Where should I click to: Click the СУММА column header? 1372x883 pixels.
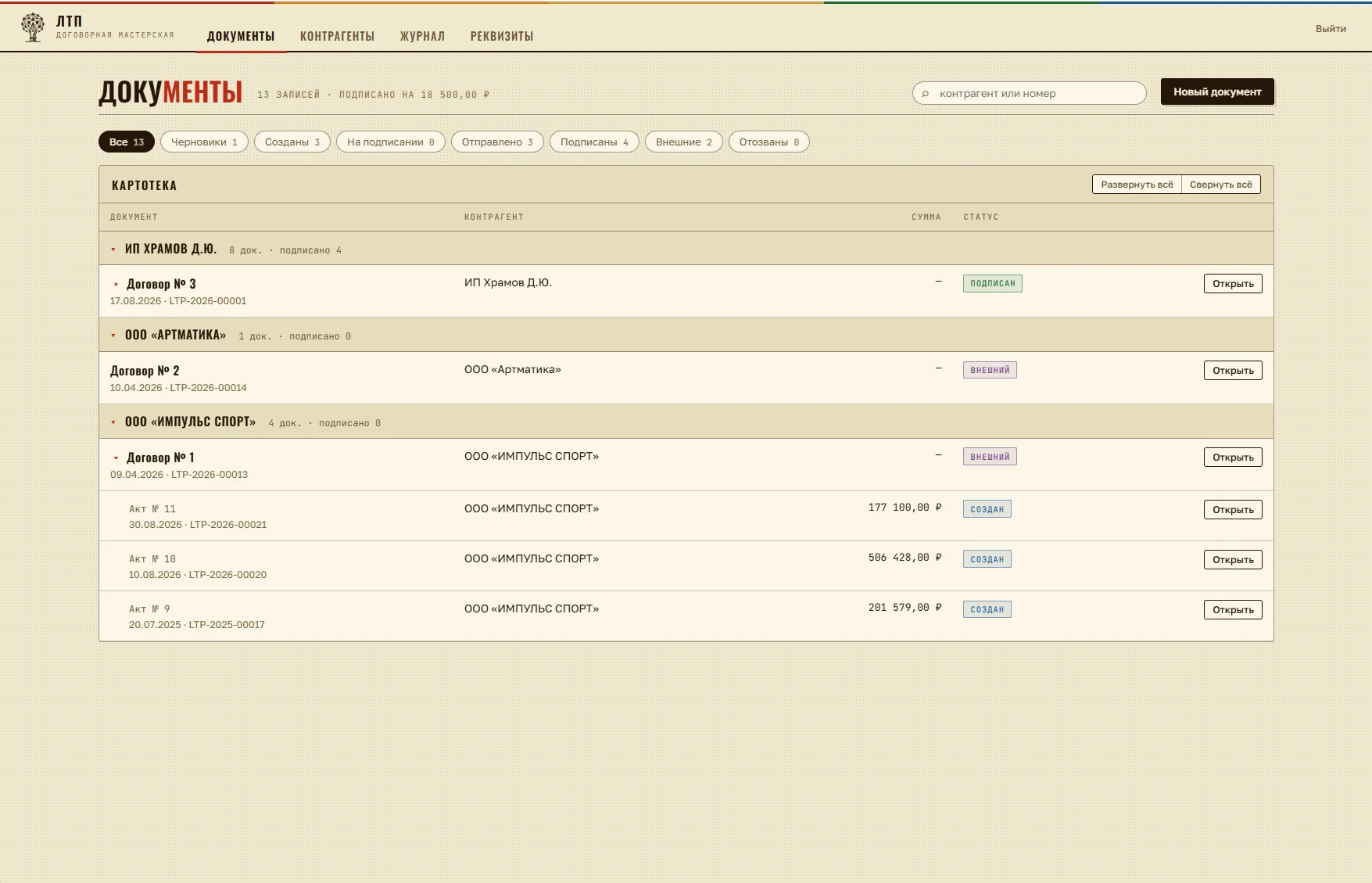pyautogui.click(x=926, y=217)
